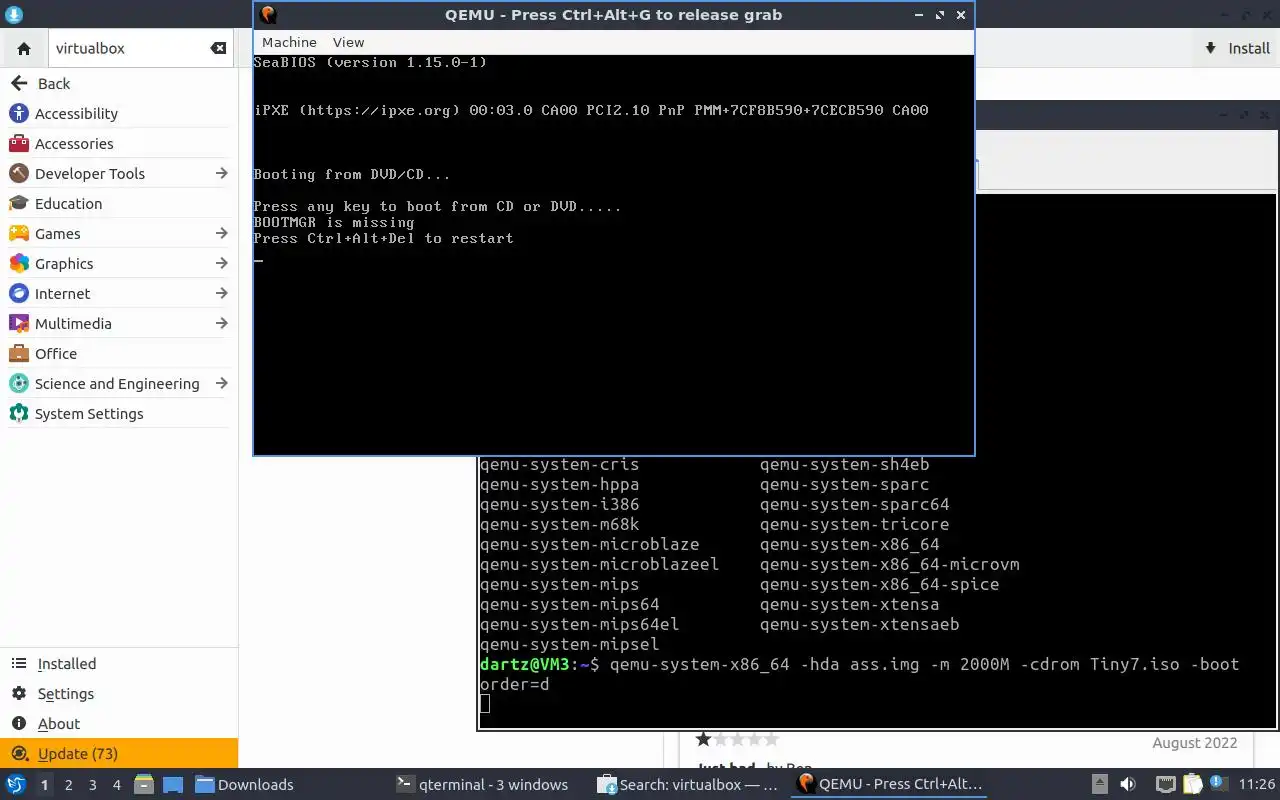Go Back in Discover sidebar

pos(119,83)
